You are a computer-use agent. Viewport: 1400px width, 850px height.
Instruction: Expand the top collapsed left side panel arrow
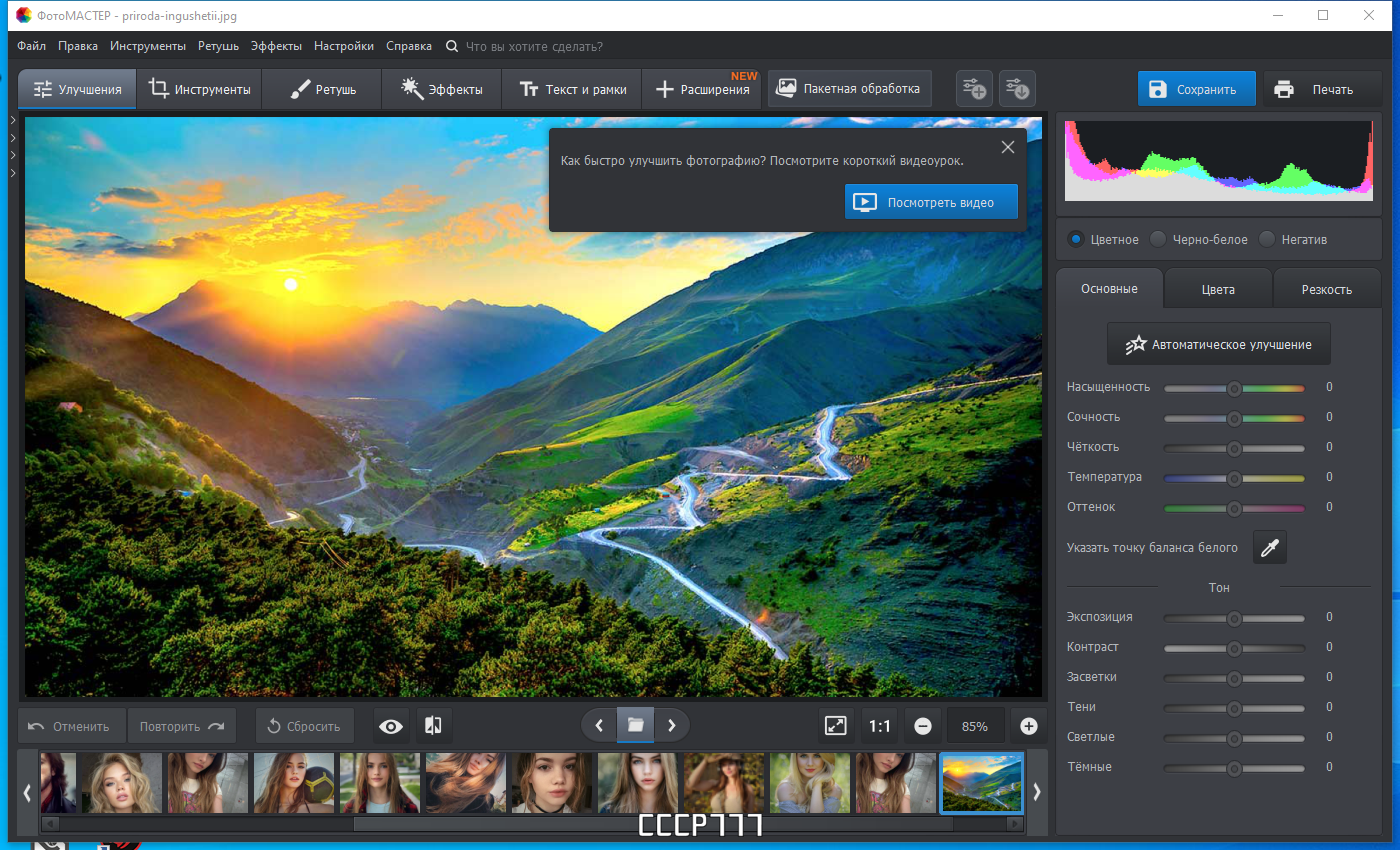point(12,121)
